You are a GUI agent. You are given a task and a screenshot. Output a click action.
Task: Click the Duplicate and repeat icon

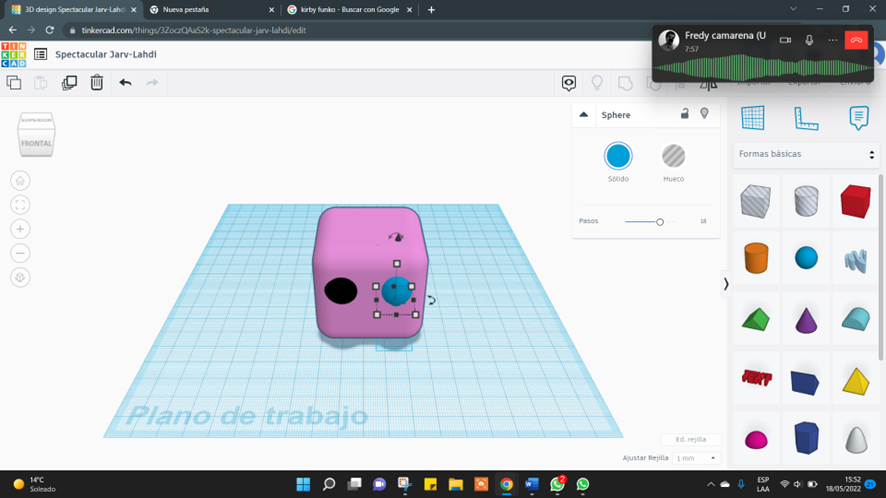tap(69, 83)
